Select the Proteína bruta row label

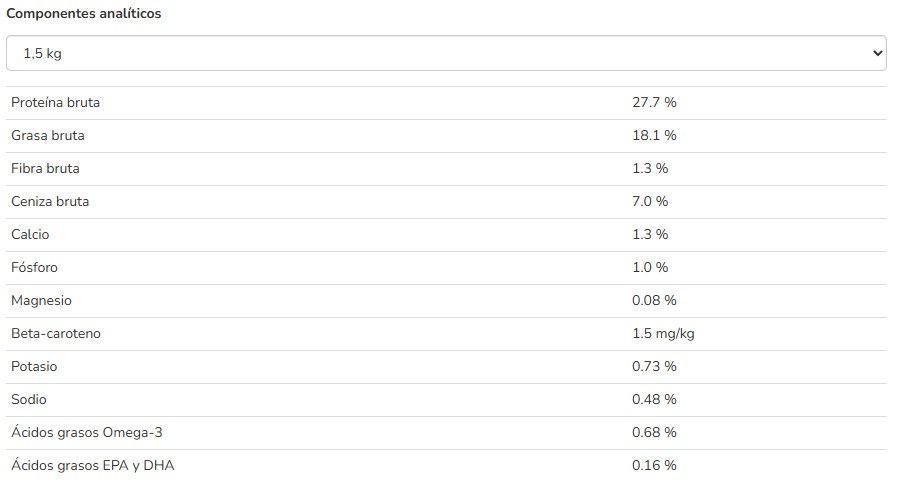tap(55, 102)
